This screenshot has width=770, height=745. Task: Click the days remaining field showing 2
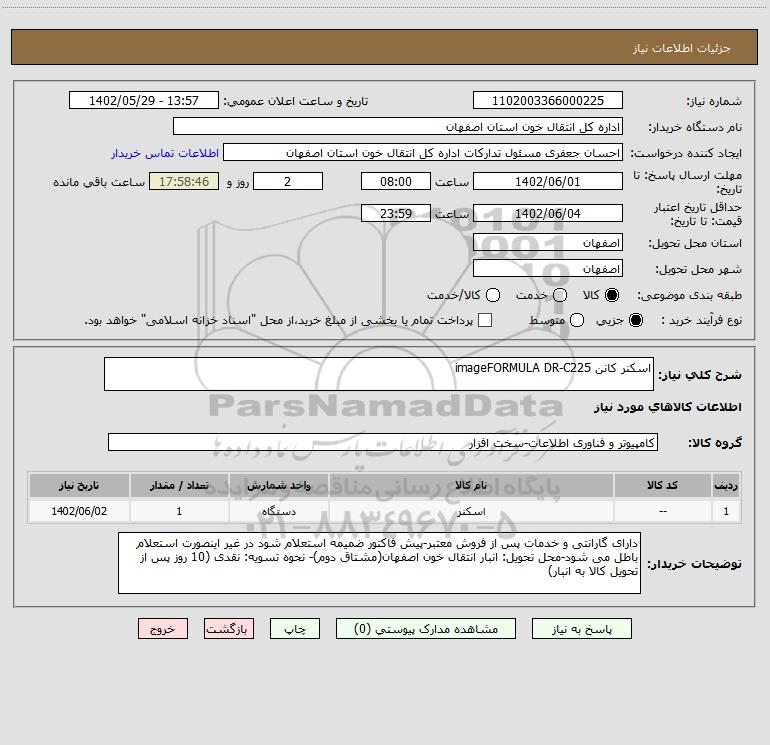288,181
